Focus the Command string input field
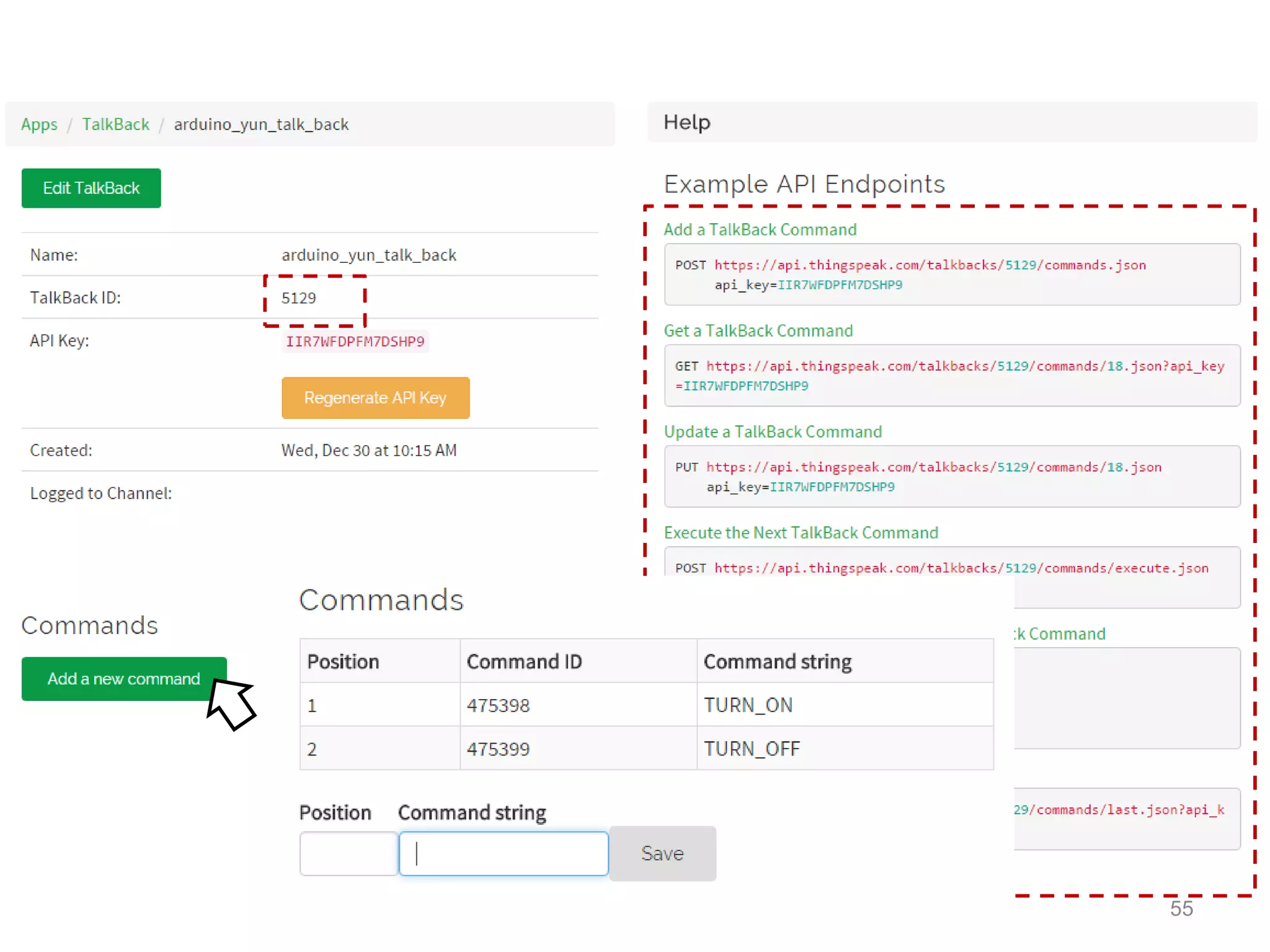This screenshot has height=952, width=1270. 504,853
